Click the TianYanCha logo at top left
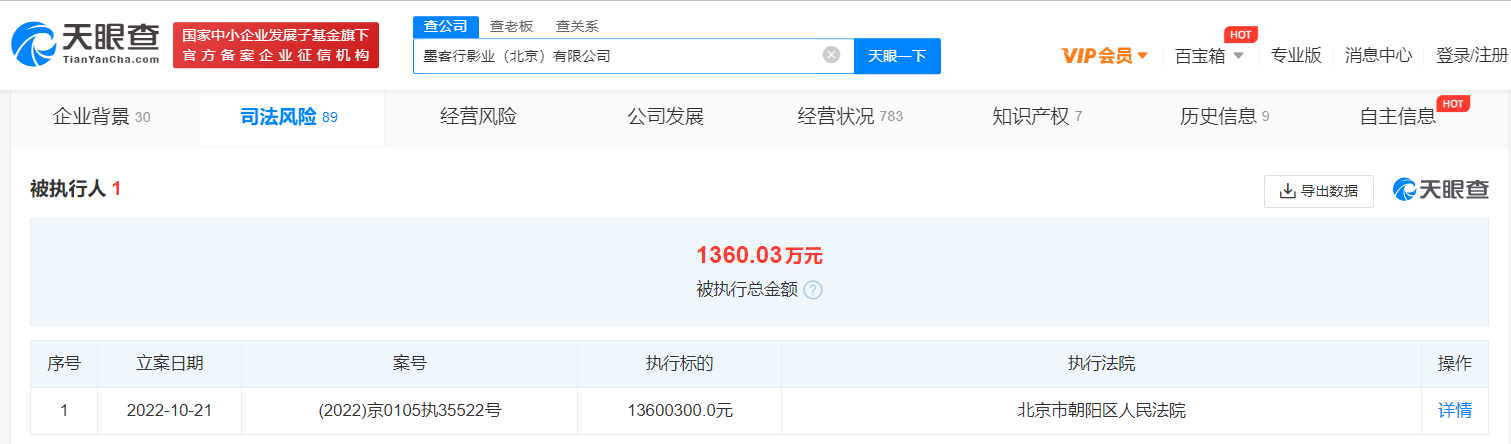 (85, 45)
